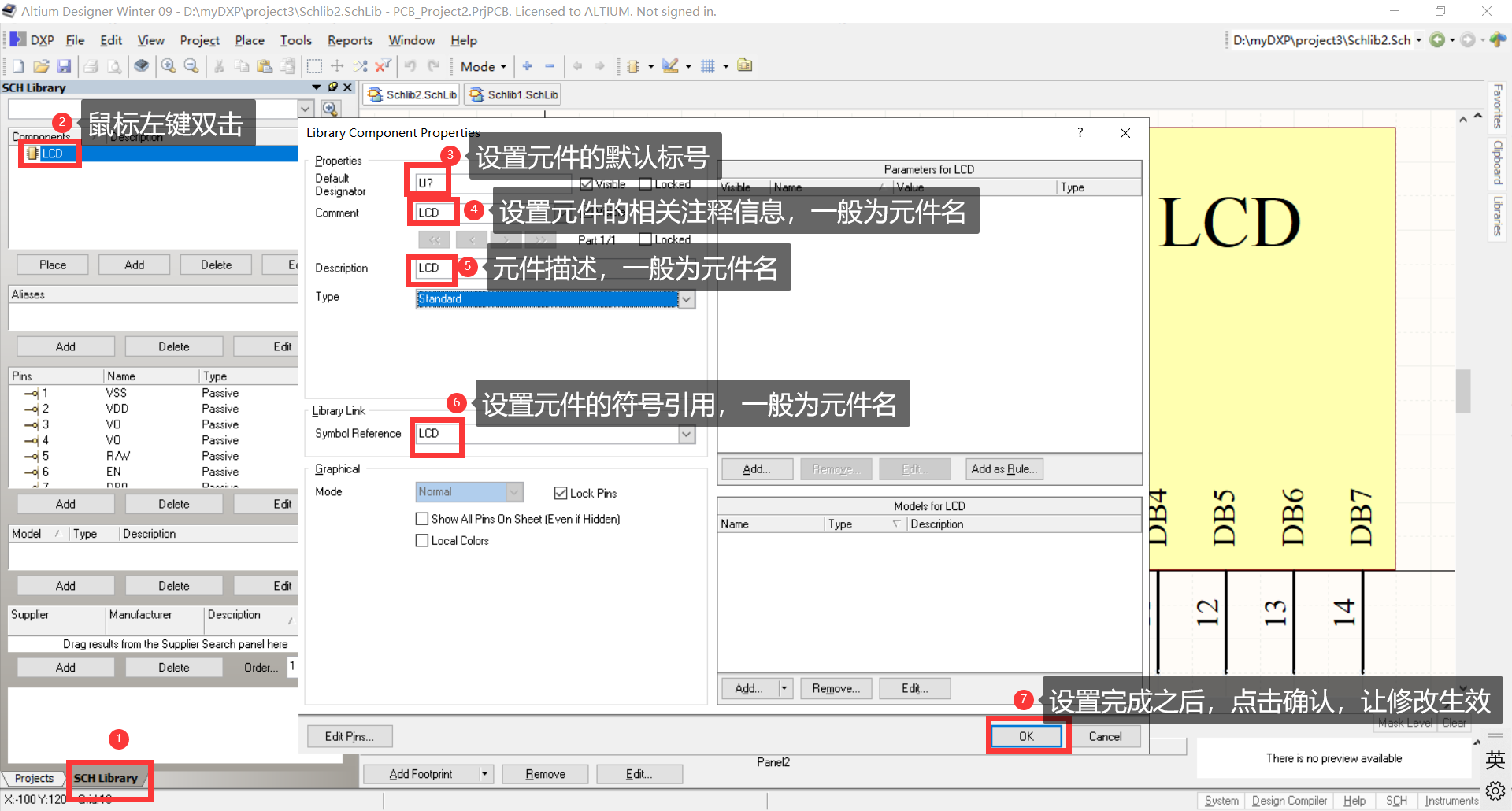The width and height of the screenshot is (1512, 811).
Task: Open the Libraries side panel tab
Action: (x=1498, y=217)
